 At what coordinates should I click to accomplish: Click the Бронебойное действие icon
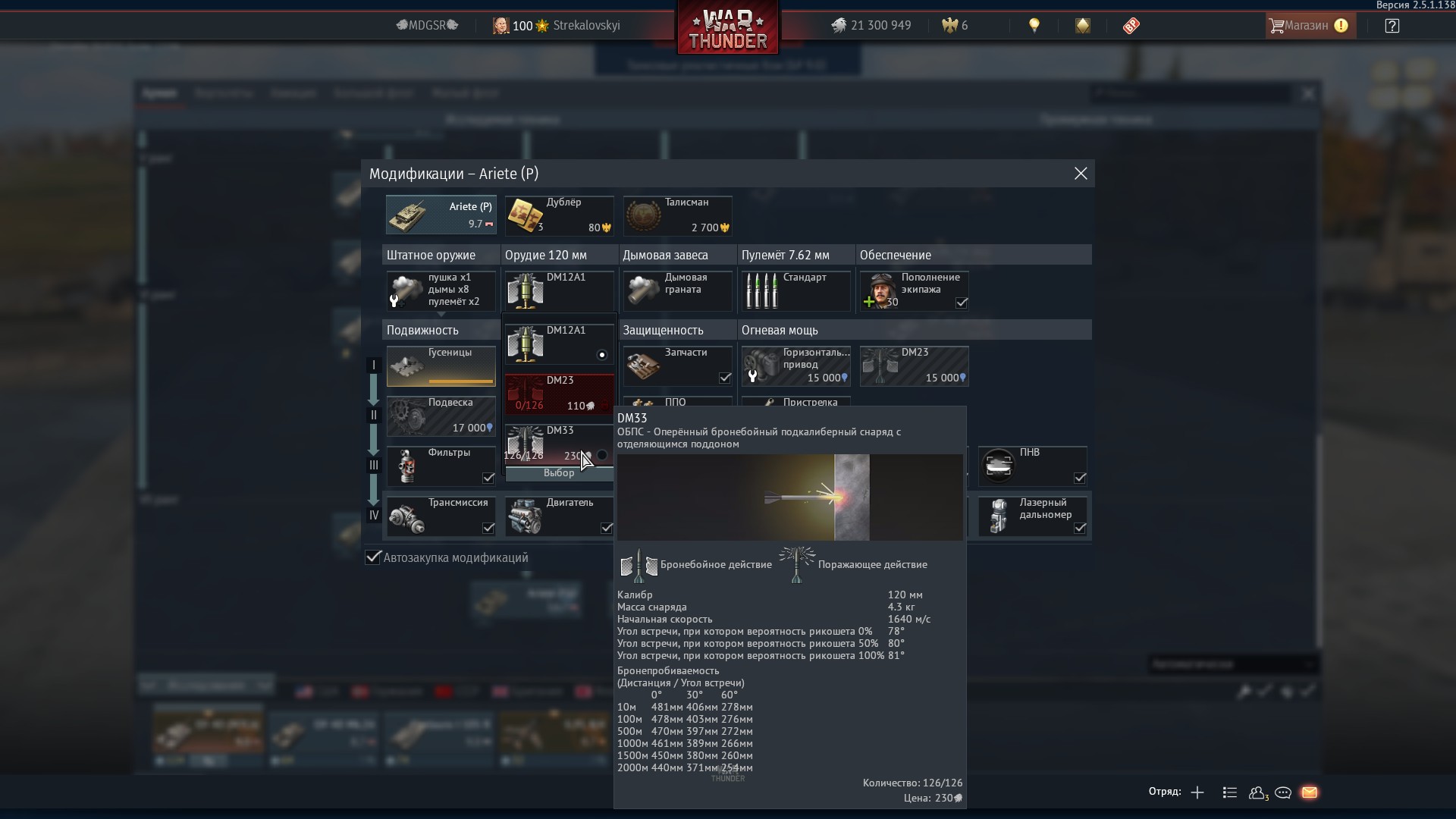click(639, 566)
